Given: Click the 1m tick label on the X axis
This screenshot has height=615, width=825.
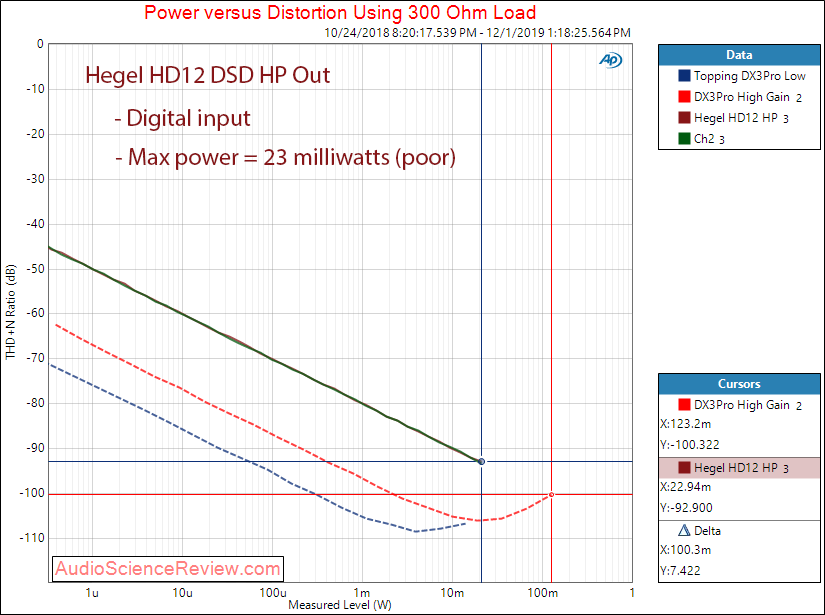Looking at the screenshot, I should pyautogui.click(x=362, y=593).
